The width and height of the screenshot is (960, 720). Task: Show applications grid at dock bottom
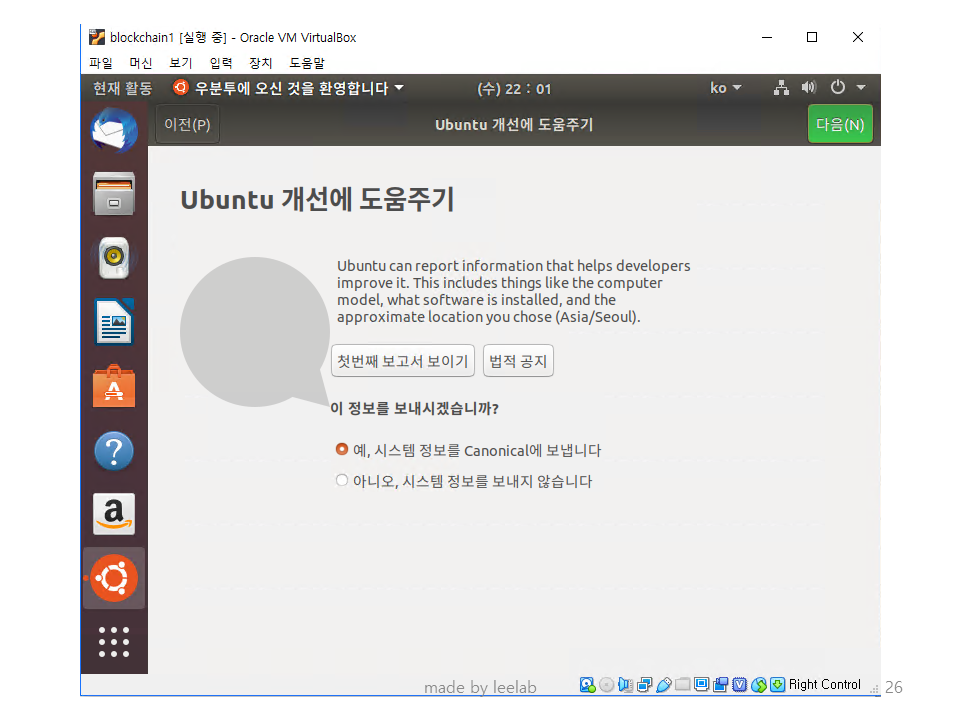[x=114, y=642]
